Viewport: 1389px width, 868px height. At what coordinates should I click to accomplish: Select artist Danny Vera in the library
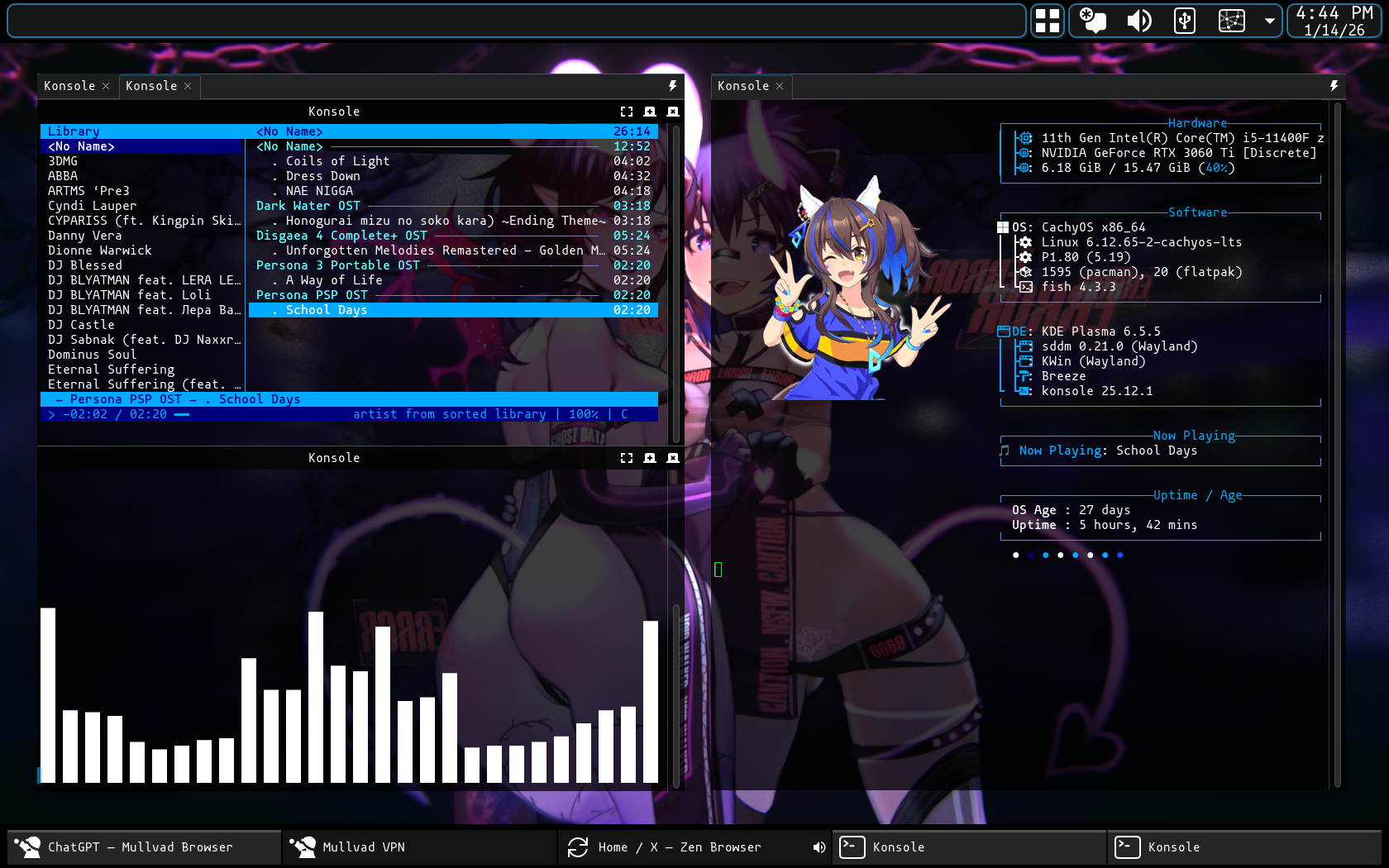(x=84, y=236)
